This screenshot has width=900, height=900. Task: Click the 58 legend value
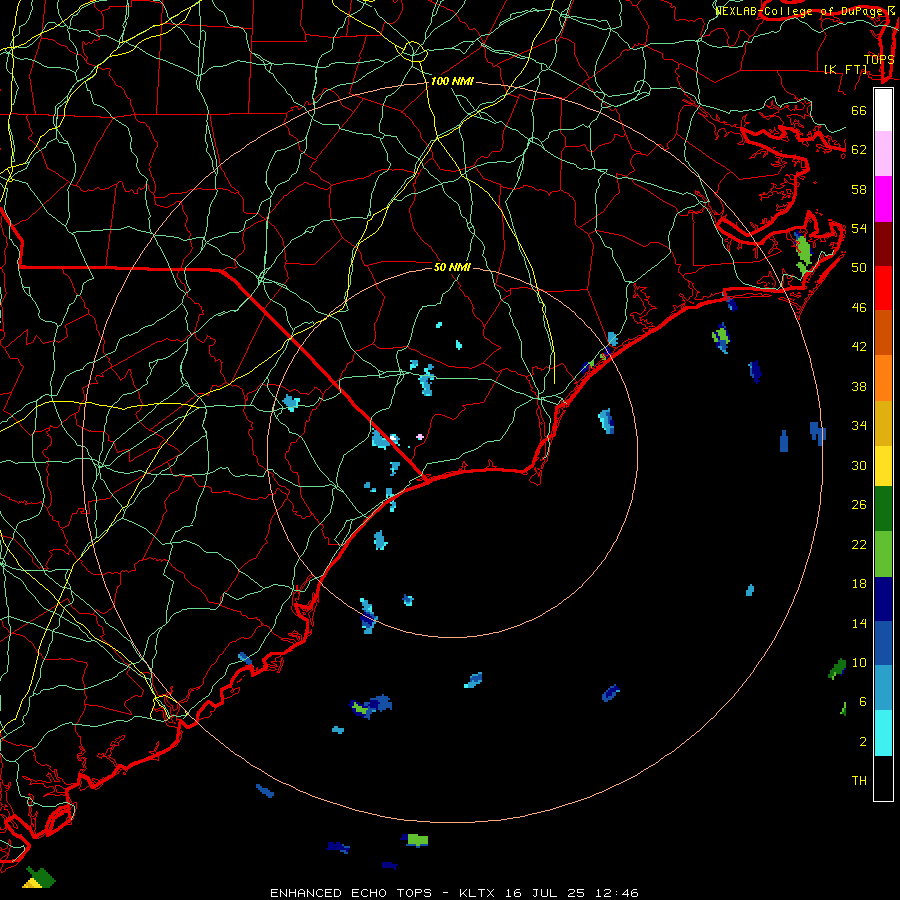pos(859,189)
